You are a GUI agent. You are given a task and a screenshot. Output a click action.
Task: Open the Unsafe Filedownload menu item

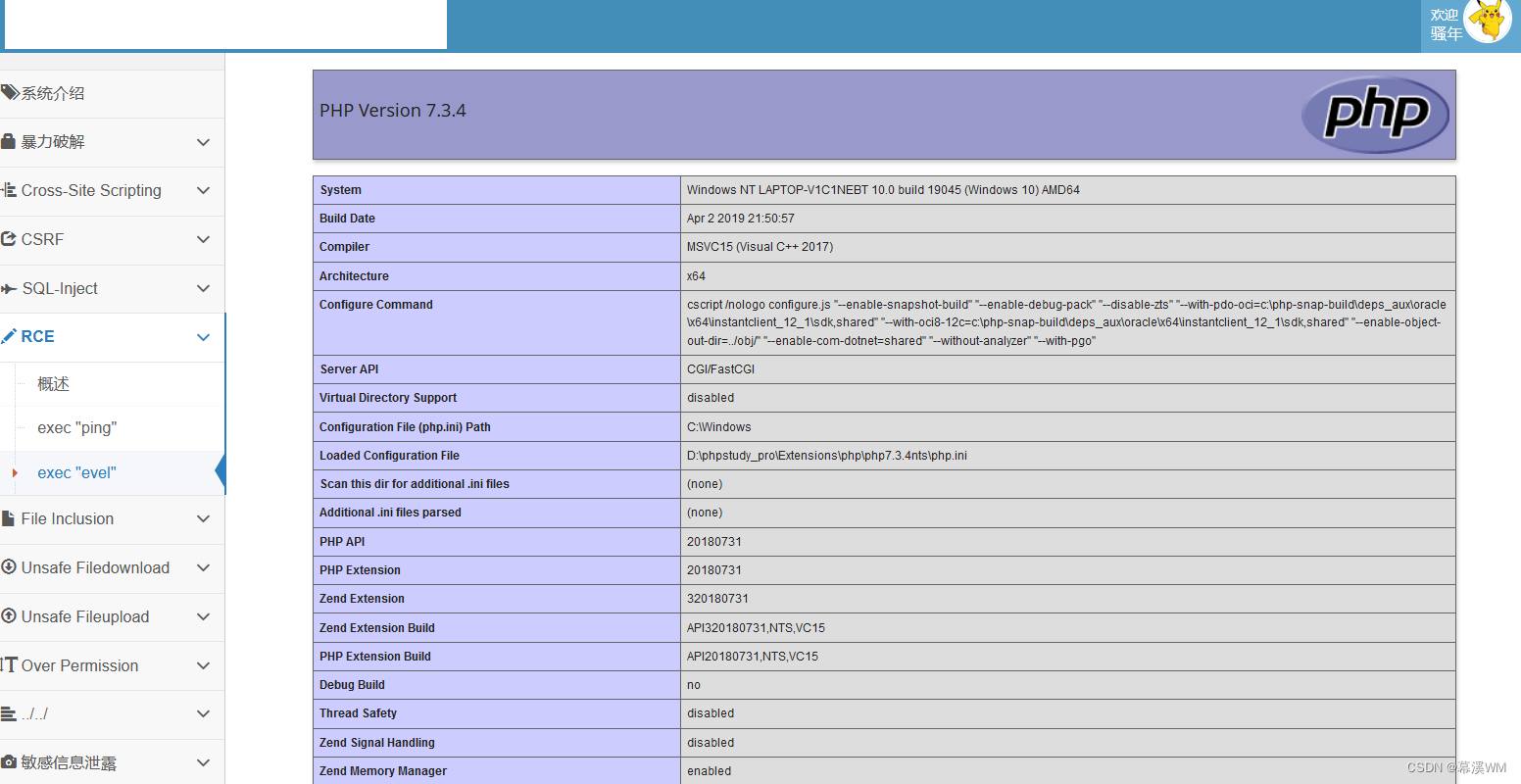112,567
